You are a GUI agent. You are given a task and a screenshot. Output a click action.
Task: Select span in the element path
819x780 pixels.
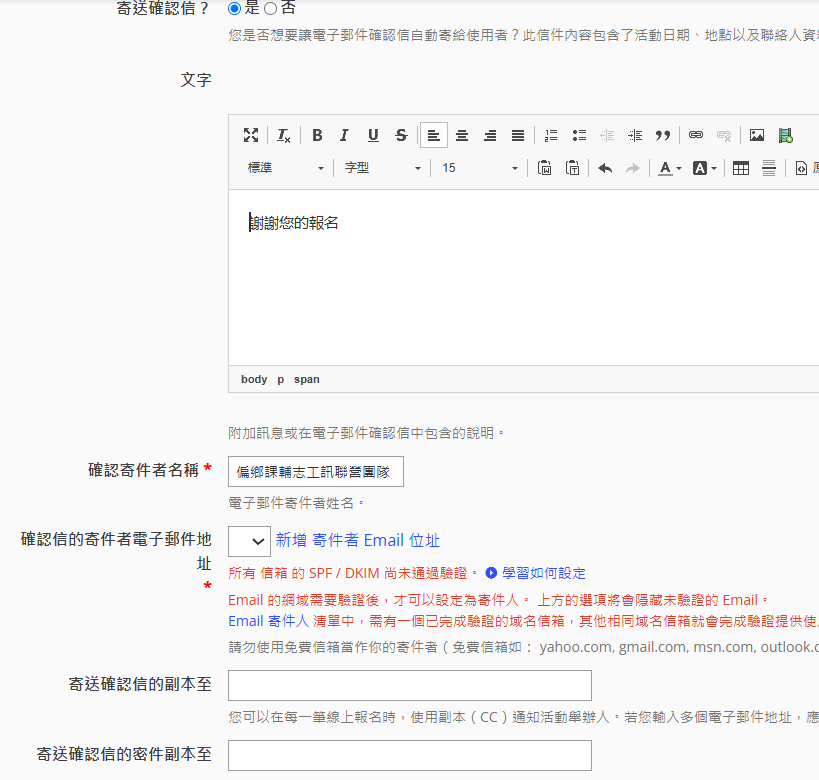point(307,379)
